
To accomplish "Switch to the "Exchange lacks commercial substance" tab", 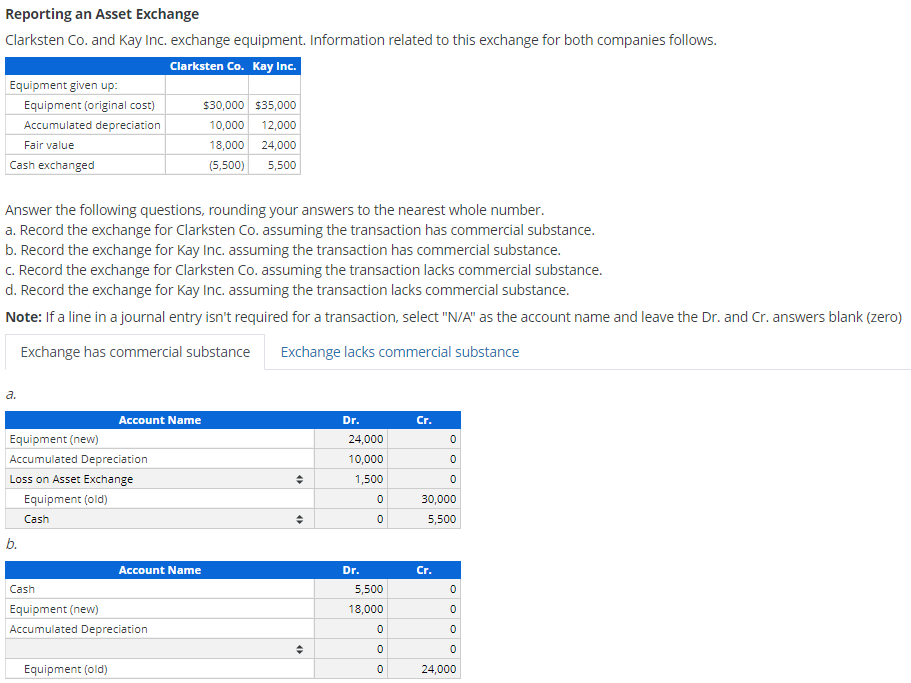I will tap(398, 352).
